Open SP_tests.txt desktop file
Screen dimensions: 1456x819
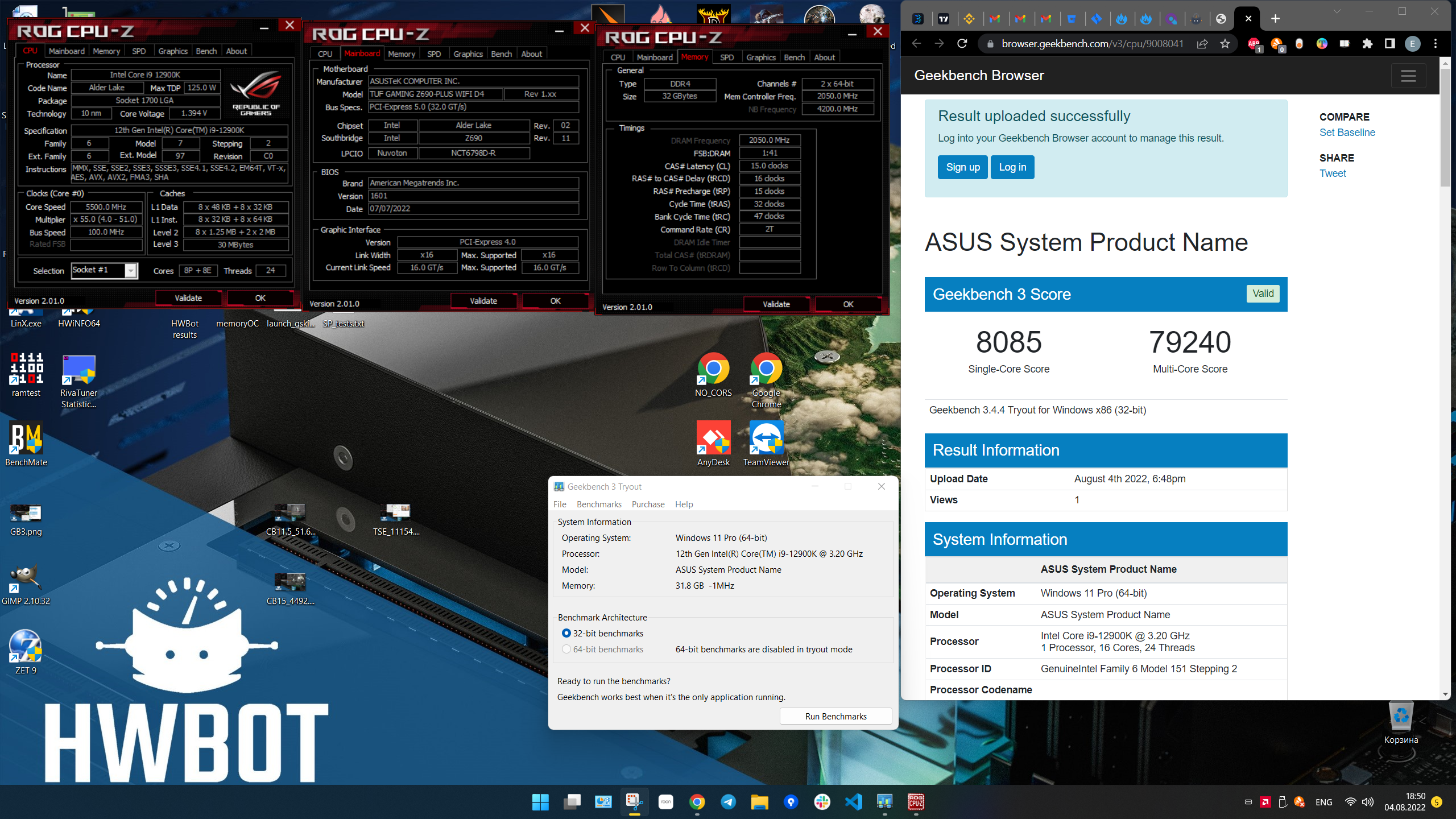(343, 322)
